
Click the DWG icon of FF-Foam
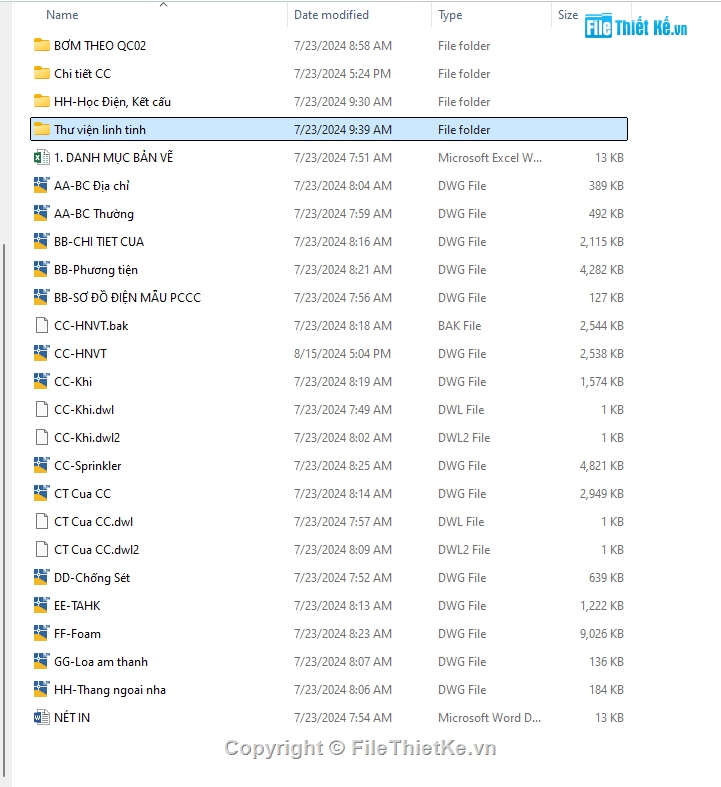[42, 633]
